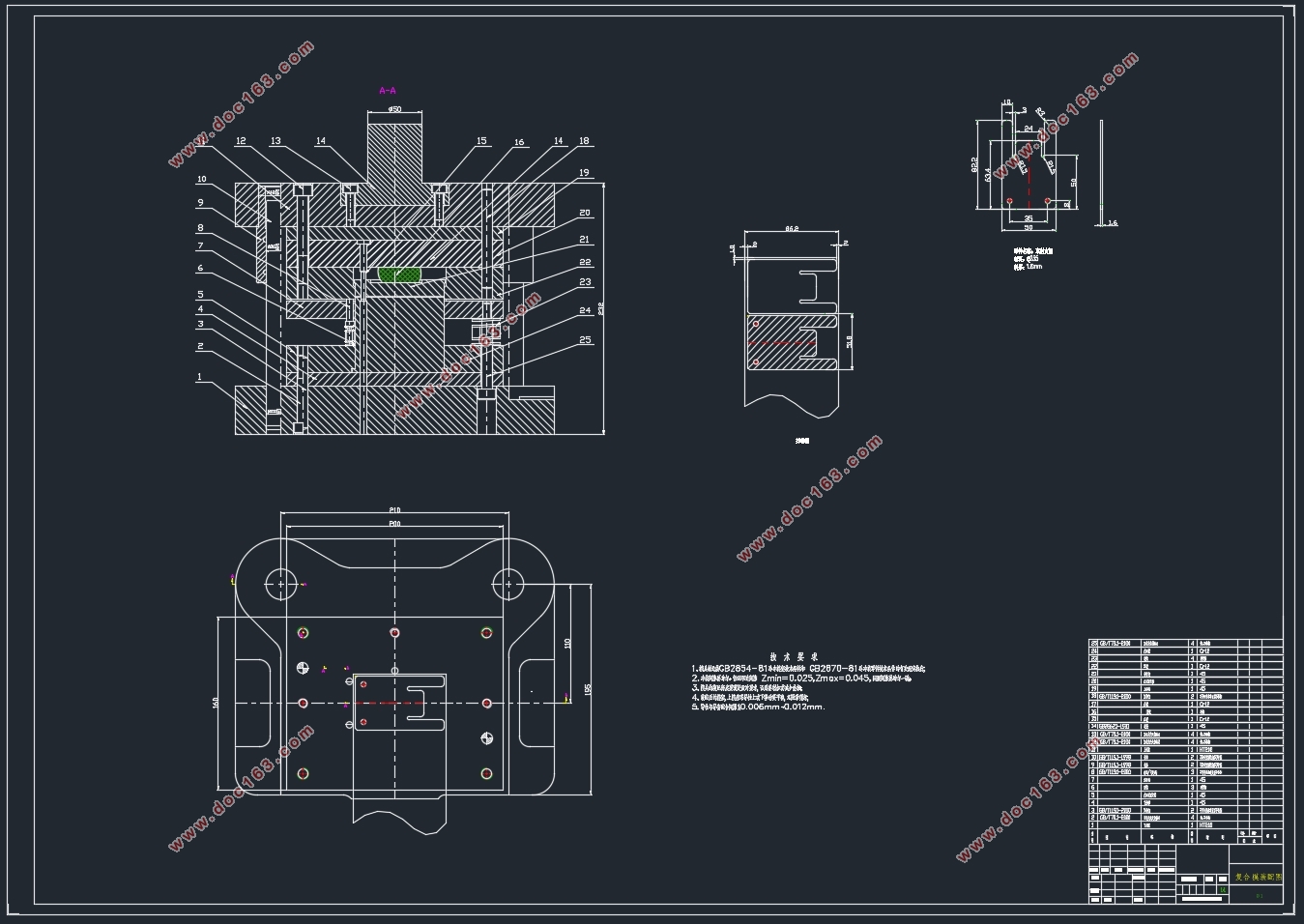Click part callout number 16
Screen dimensions: 1304x924
click(519, 142)
